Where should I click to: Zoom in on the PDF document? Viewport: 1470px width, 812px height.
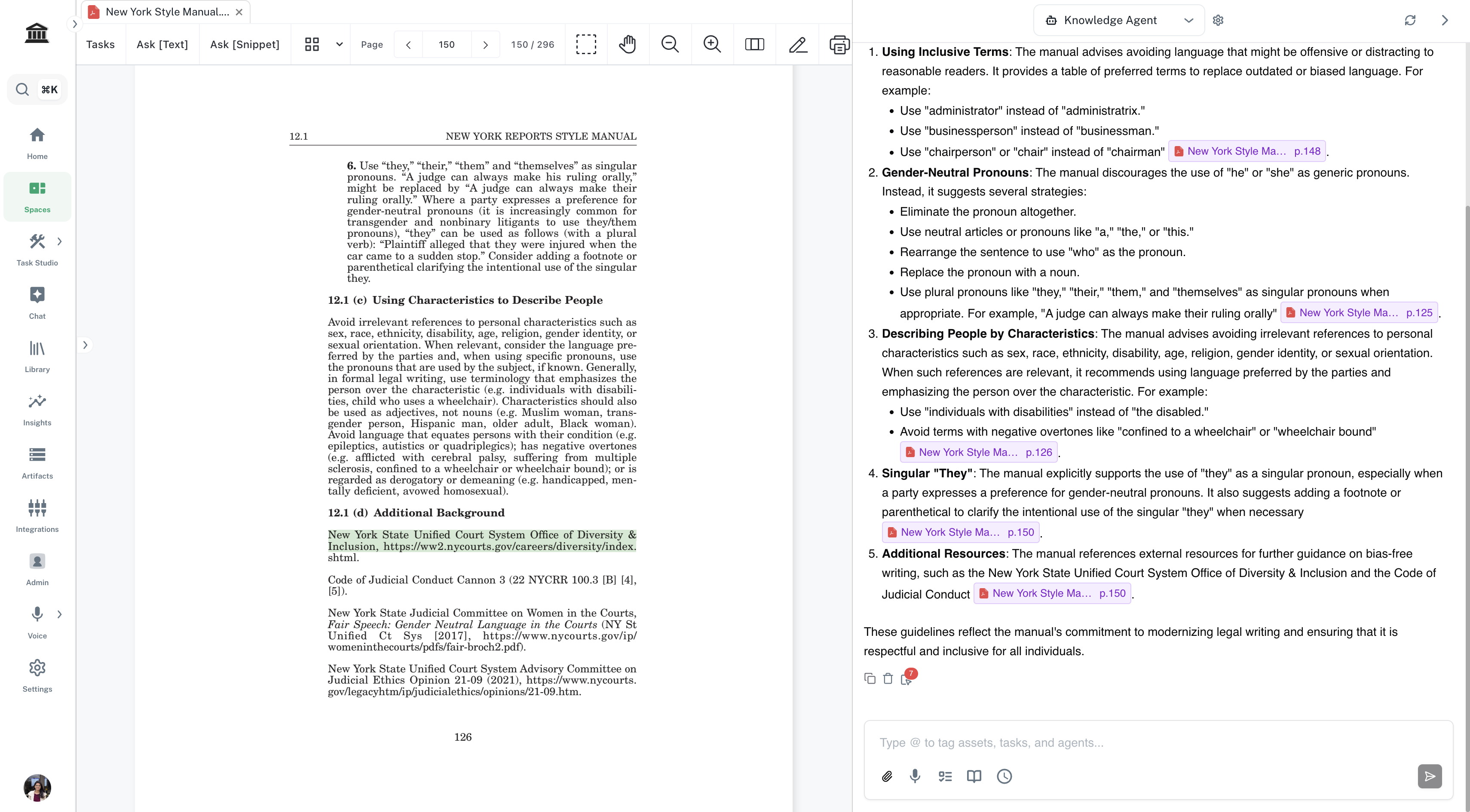(712, 44)
